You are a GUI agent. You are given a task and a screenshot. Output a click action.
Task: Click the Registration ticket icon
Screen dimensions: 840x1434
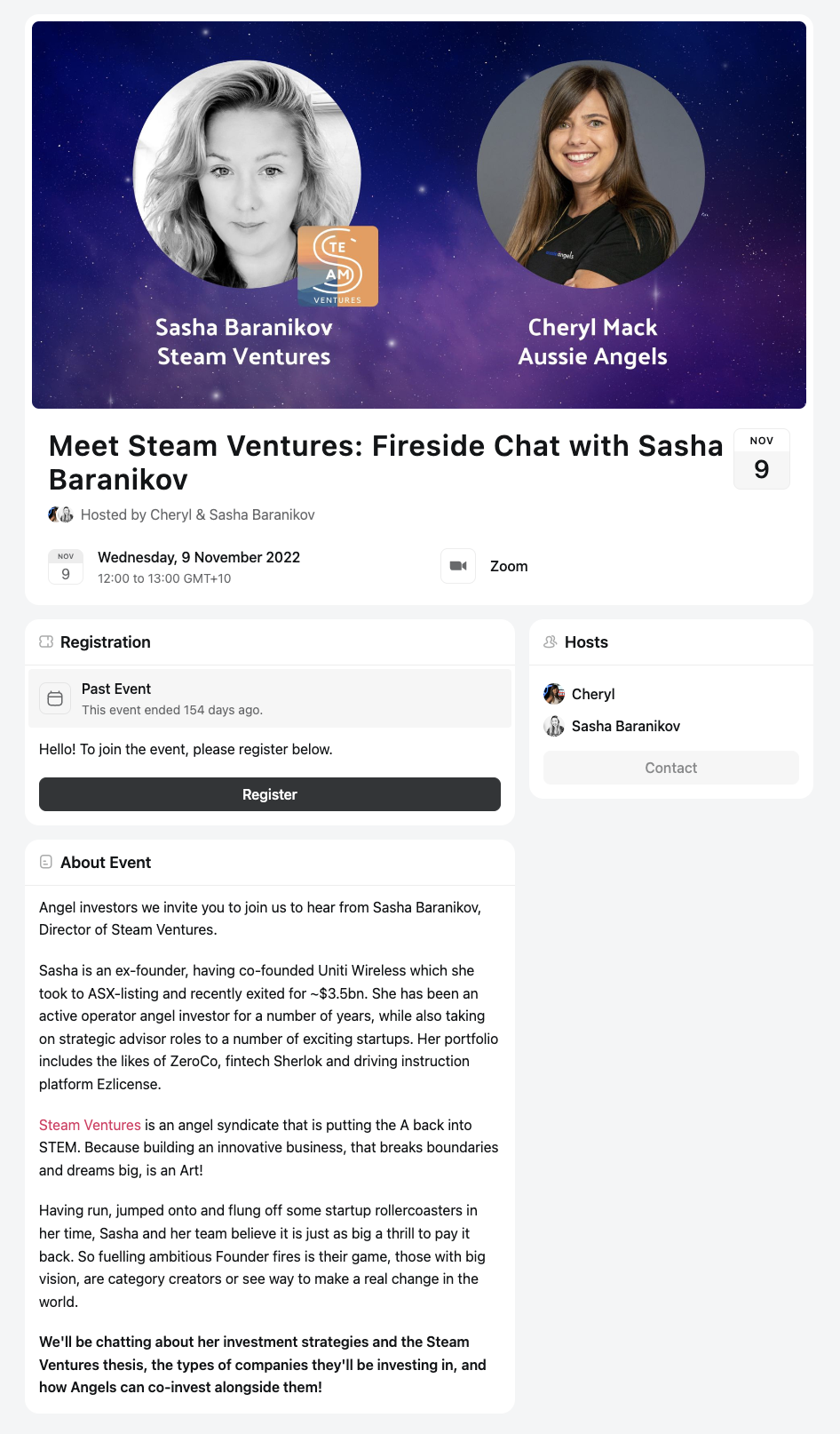46,641
